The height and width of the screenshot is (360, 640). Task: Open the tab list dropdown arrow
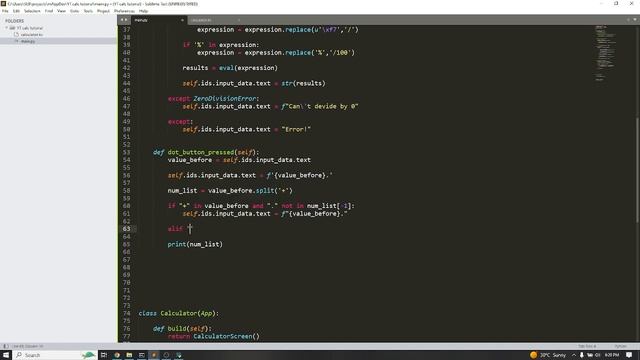(635, 20)
